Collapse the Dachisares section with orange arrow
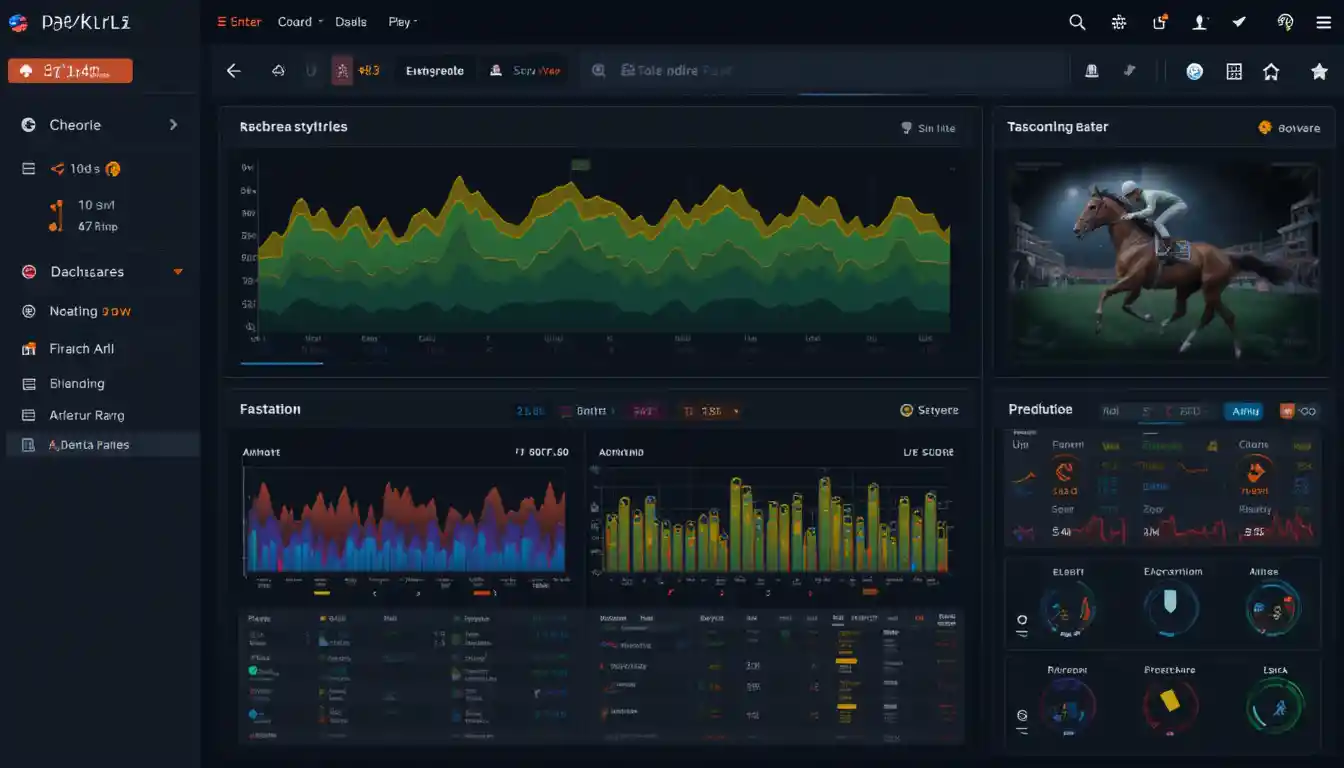The image size is (1344, 768). (178, 272)
